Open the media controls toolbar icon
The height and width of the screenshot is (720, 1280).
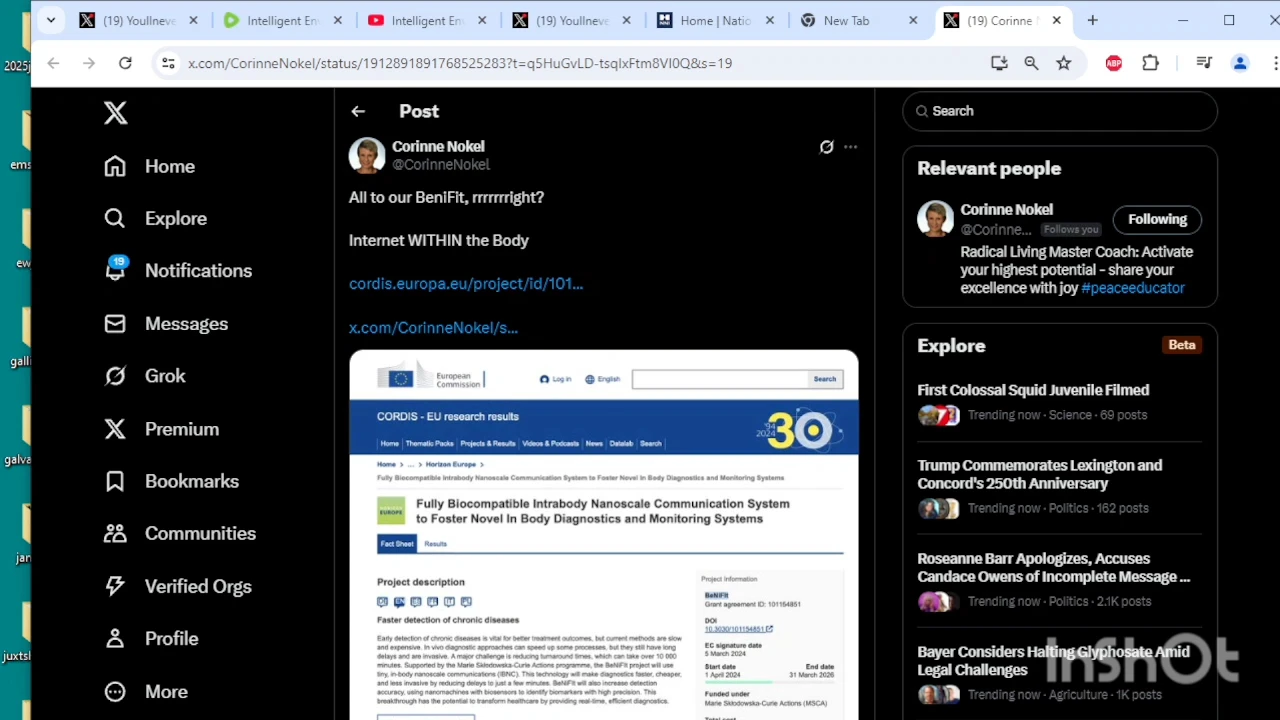1204,63
